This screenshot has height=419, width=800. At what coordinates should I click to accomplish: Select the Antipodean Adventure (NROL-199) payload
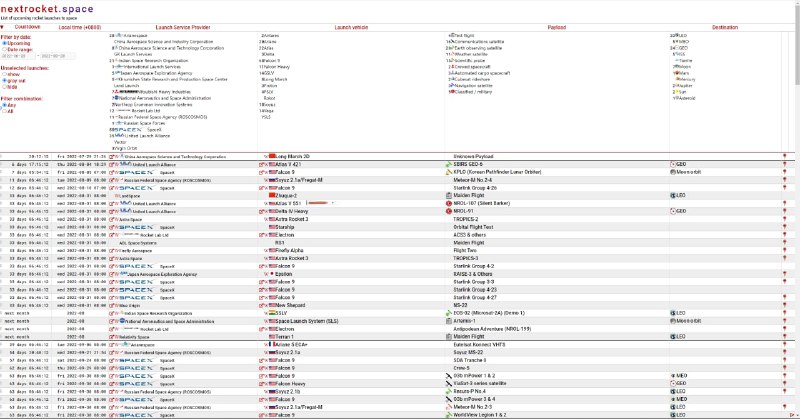(x=492, y=329)
